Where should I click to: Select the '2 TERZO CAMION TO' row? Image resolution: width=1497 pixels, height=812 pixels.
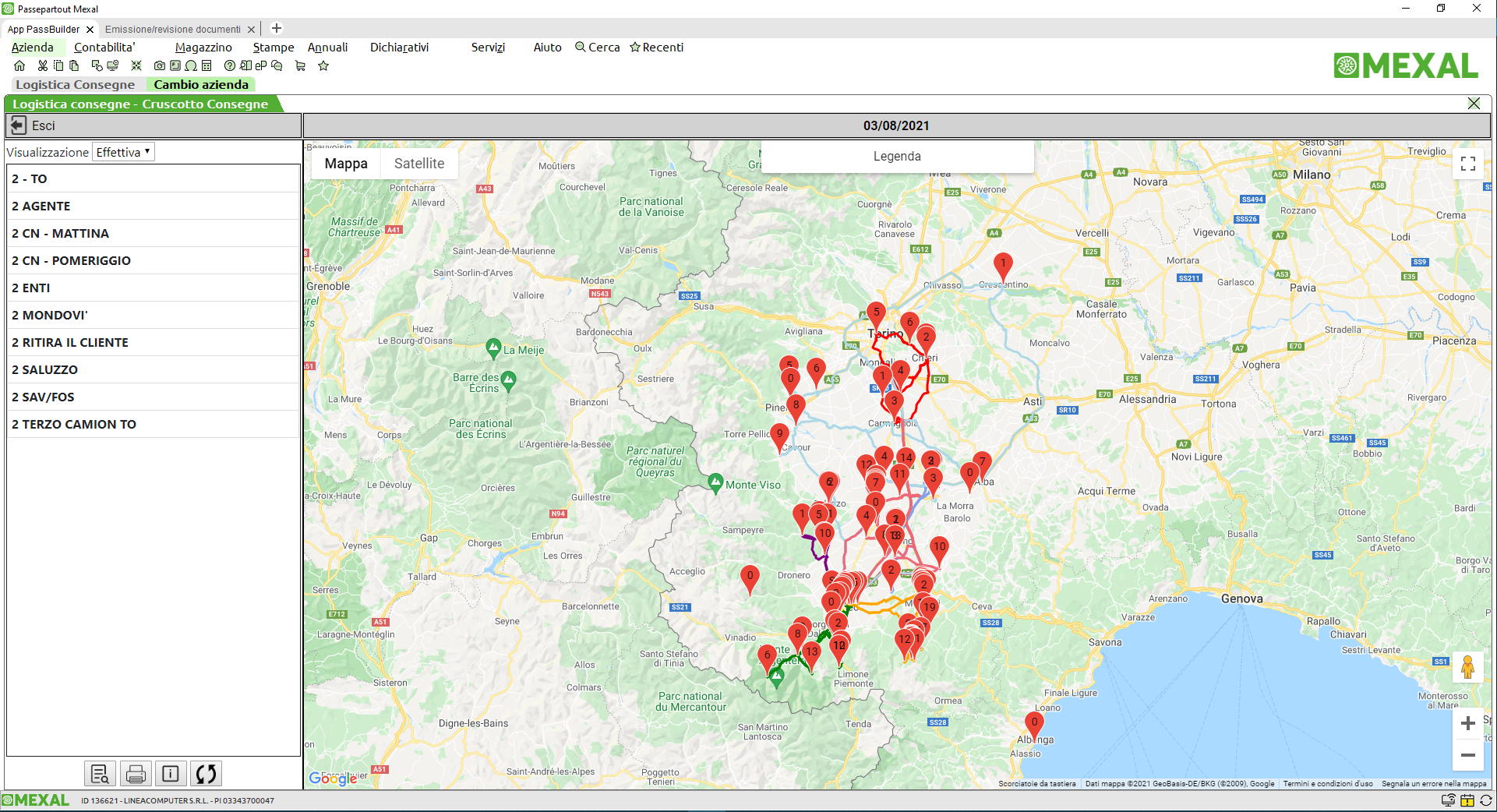pyautogui.click(x=154, y=424)
